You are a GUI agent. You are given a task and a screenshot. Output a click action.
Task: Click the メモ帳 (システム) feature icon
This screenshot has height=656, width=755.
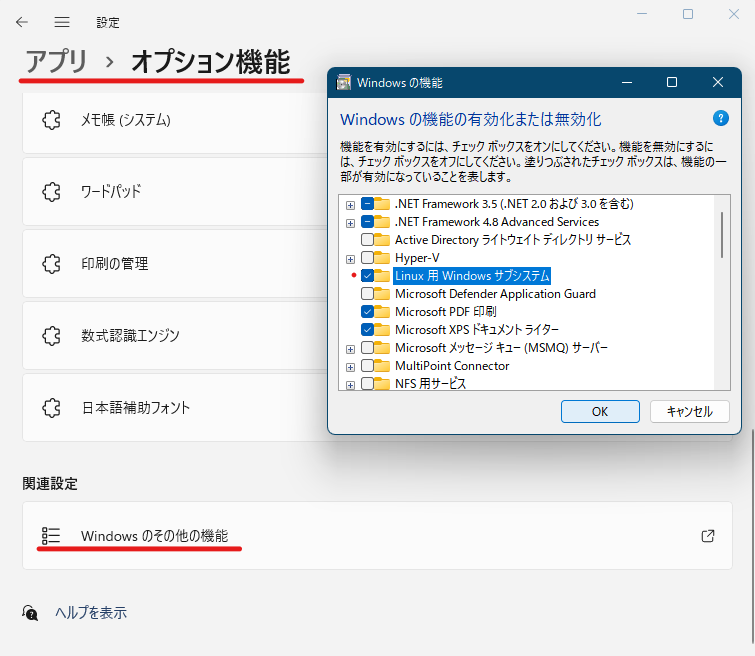(x=52, y=120)
